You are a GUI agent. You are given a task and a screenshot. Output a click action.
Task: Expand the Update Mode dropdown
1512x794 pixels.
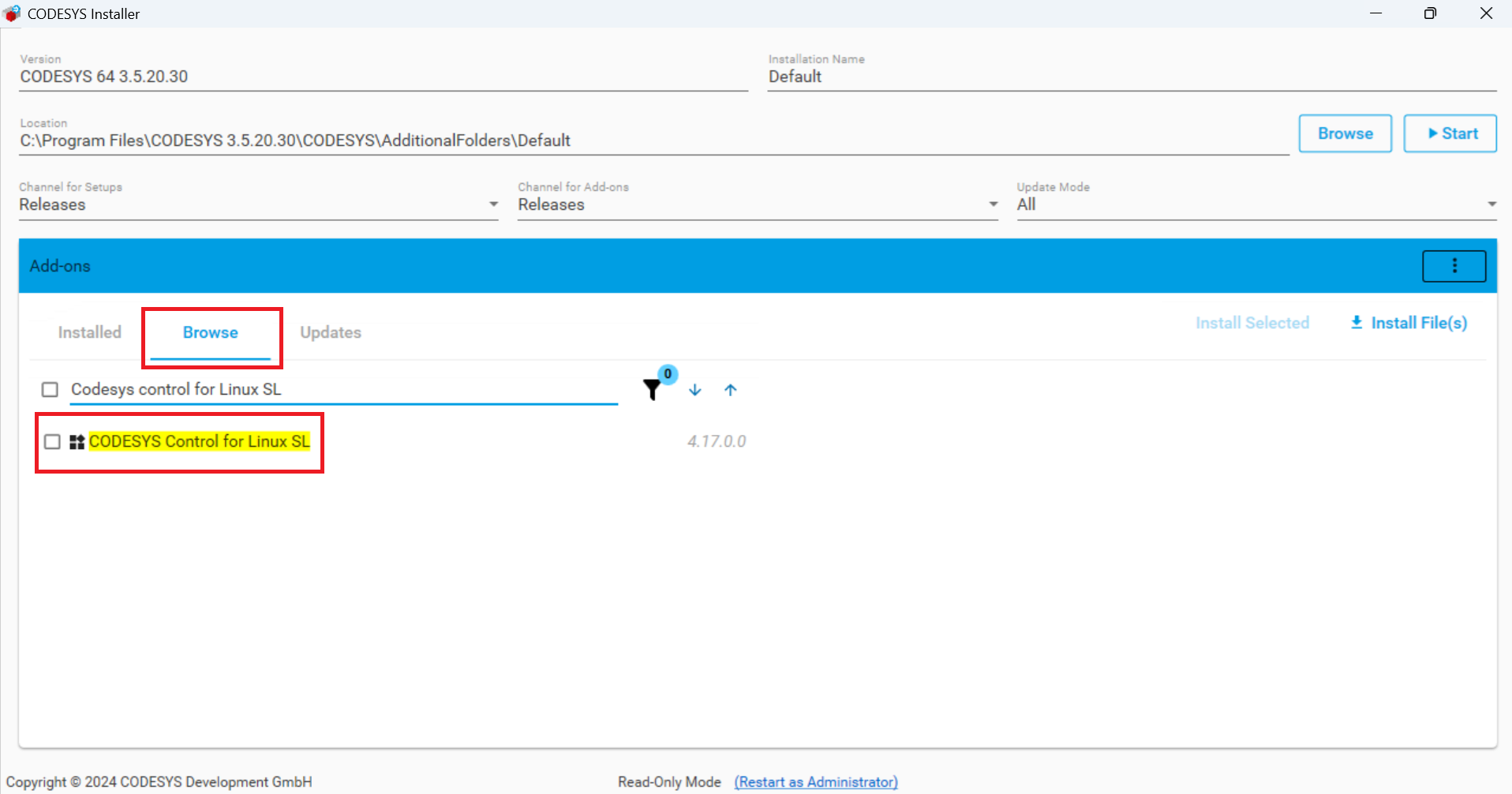[x=1491, y=204]
